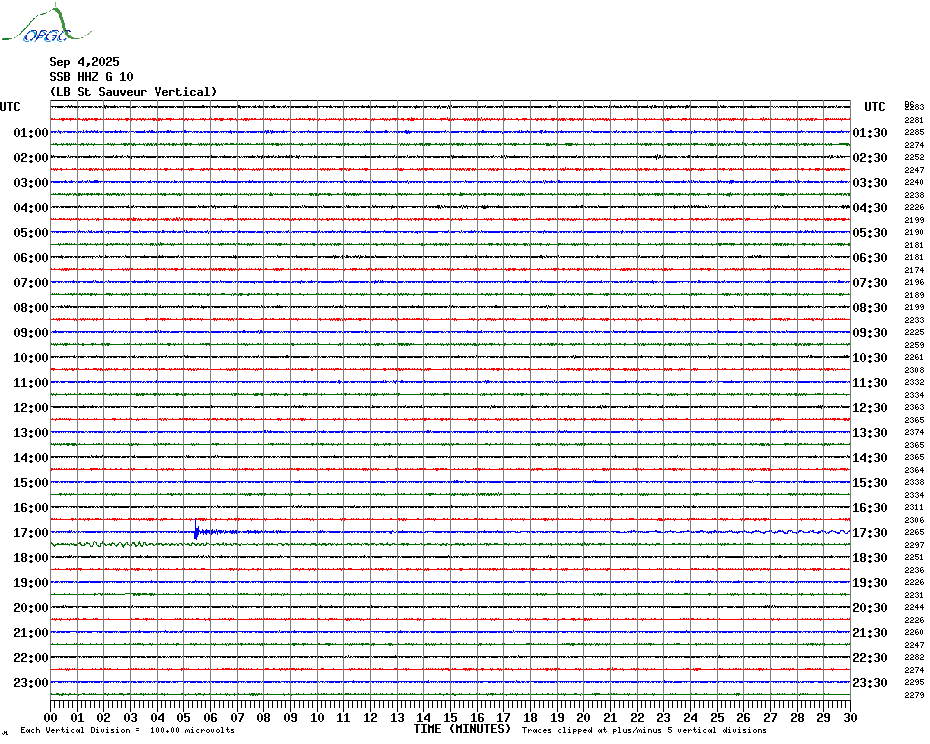Click the DC offset value 2252
This screenshot has height=744, width=930.
pos(914,157)
